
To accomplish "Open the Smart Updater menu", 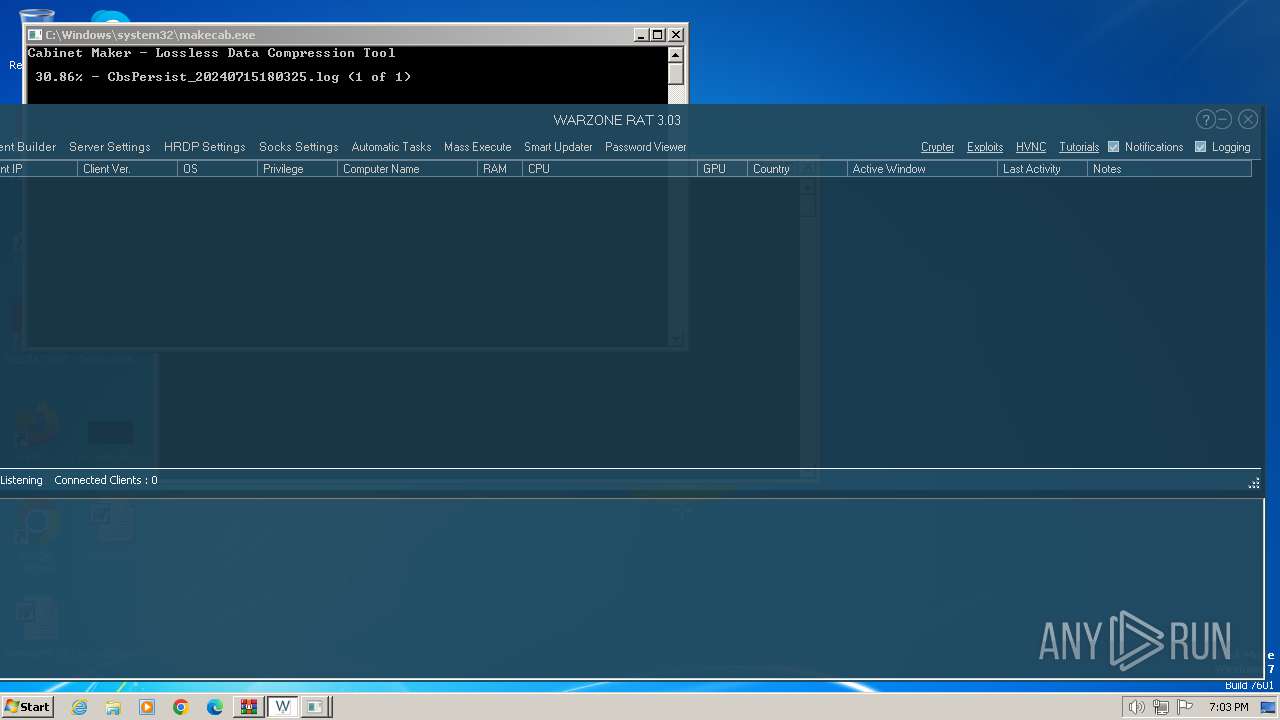I will tap(558, 147).
